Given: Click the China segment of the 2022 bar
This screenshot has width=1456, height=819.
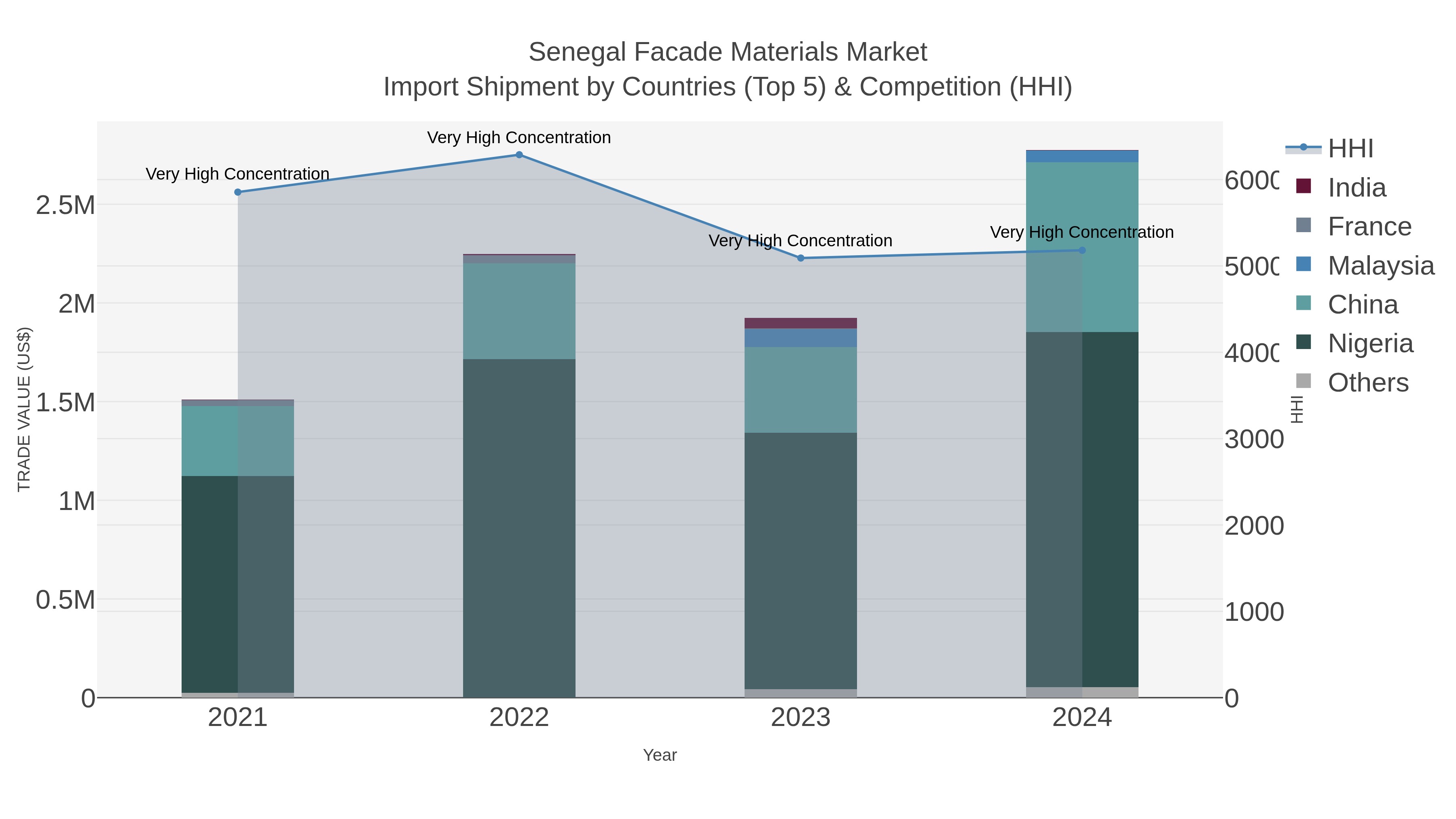Looking at the screenshot, I should pyautogui.click(x=519, y=311).
